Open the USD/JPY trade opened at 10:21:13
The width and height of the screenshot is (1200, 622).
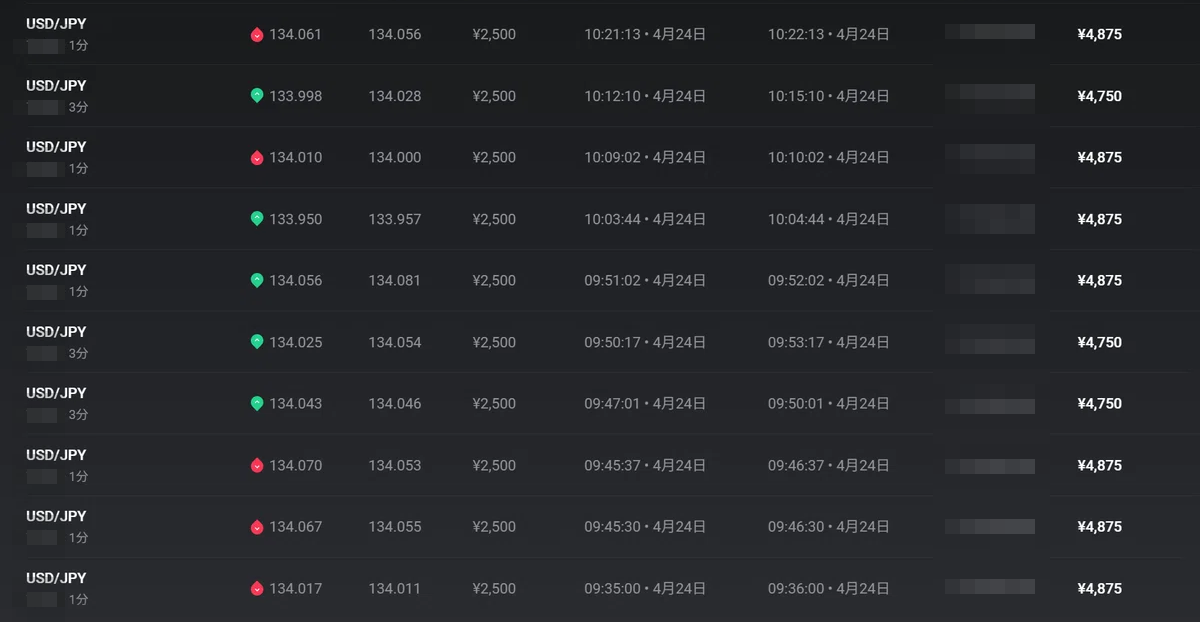[56, 24]
